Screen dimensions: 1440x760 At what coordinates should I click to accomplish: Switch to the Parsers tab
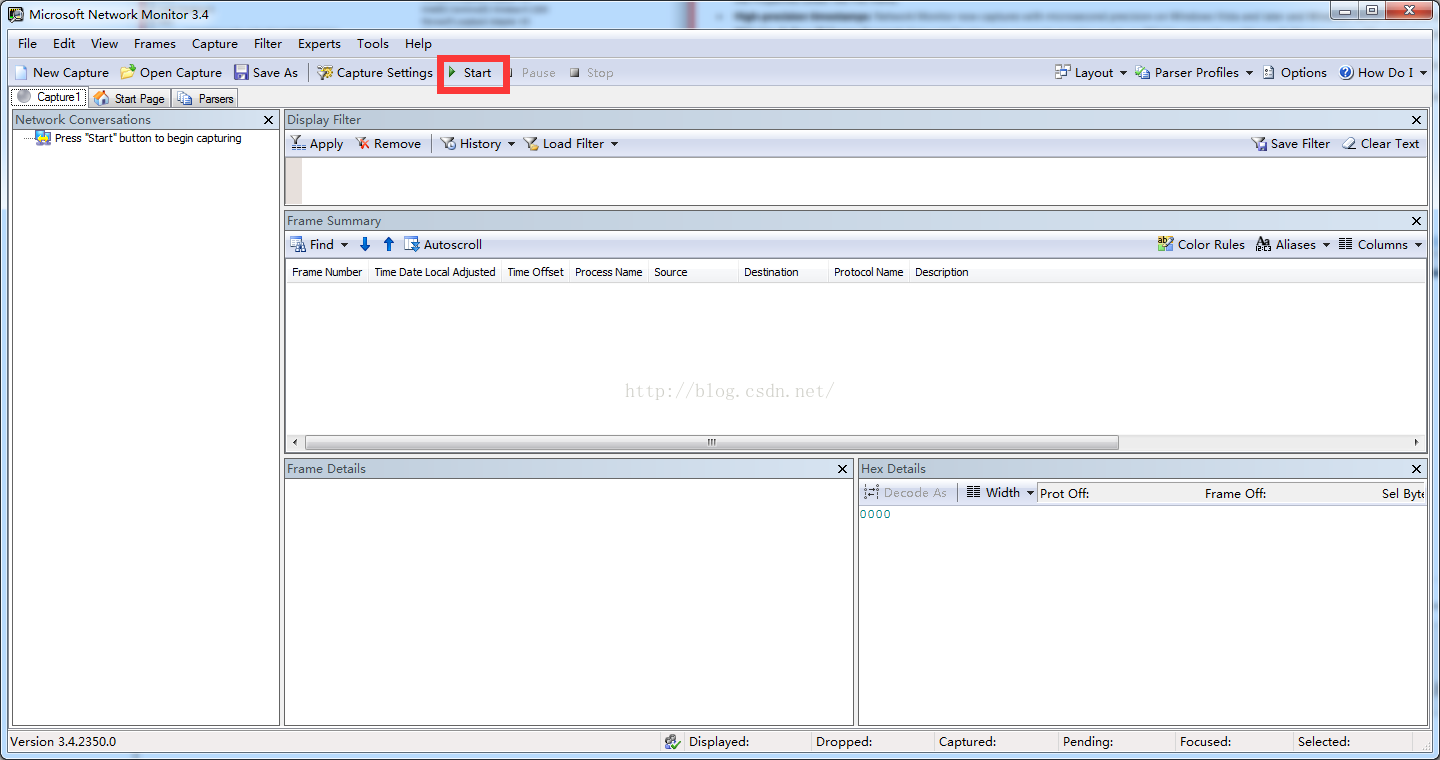205,98
